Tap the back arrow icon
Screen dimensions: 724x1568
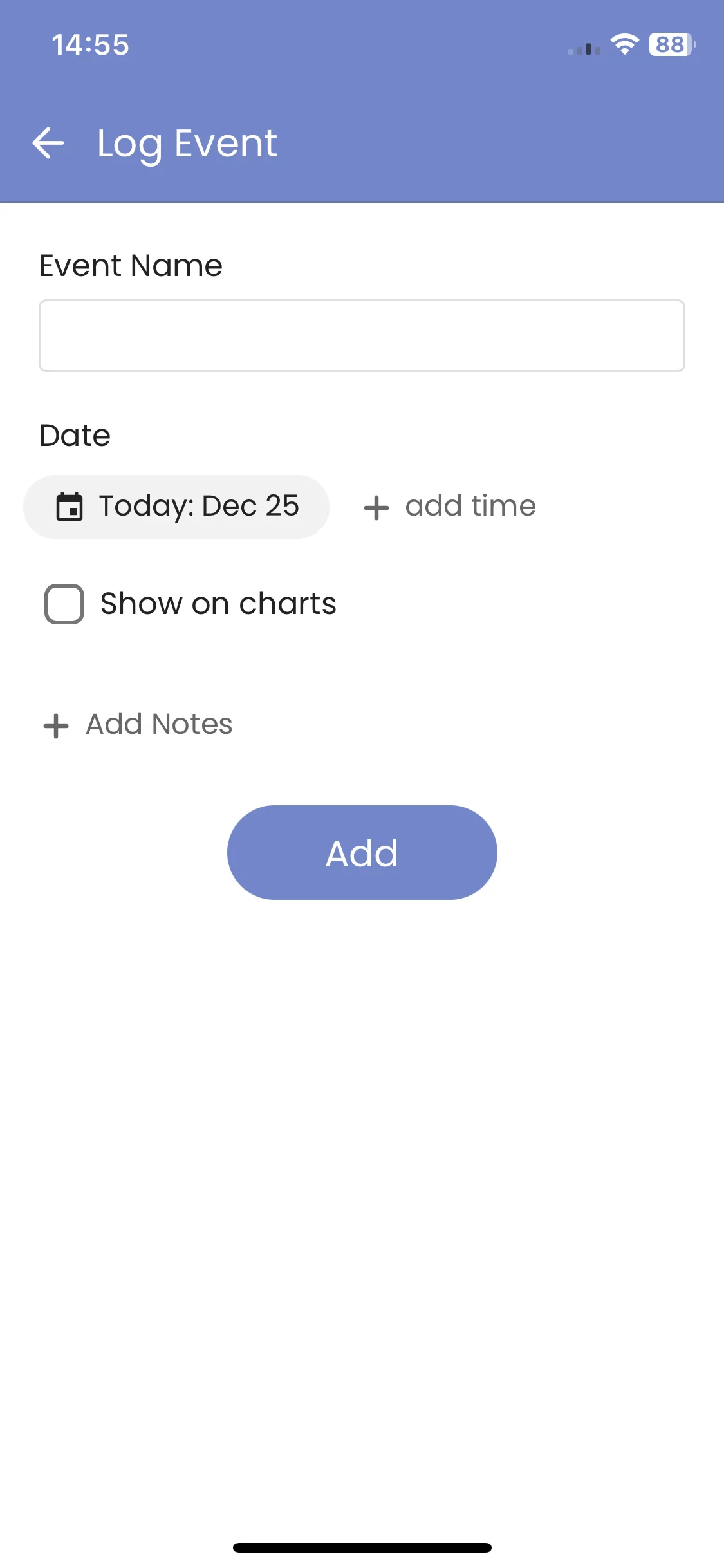(48, 143)
